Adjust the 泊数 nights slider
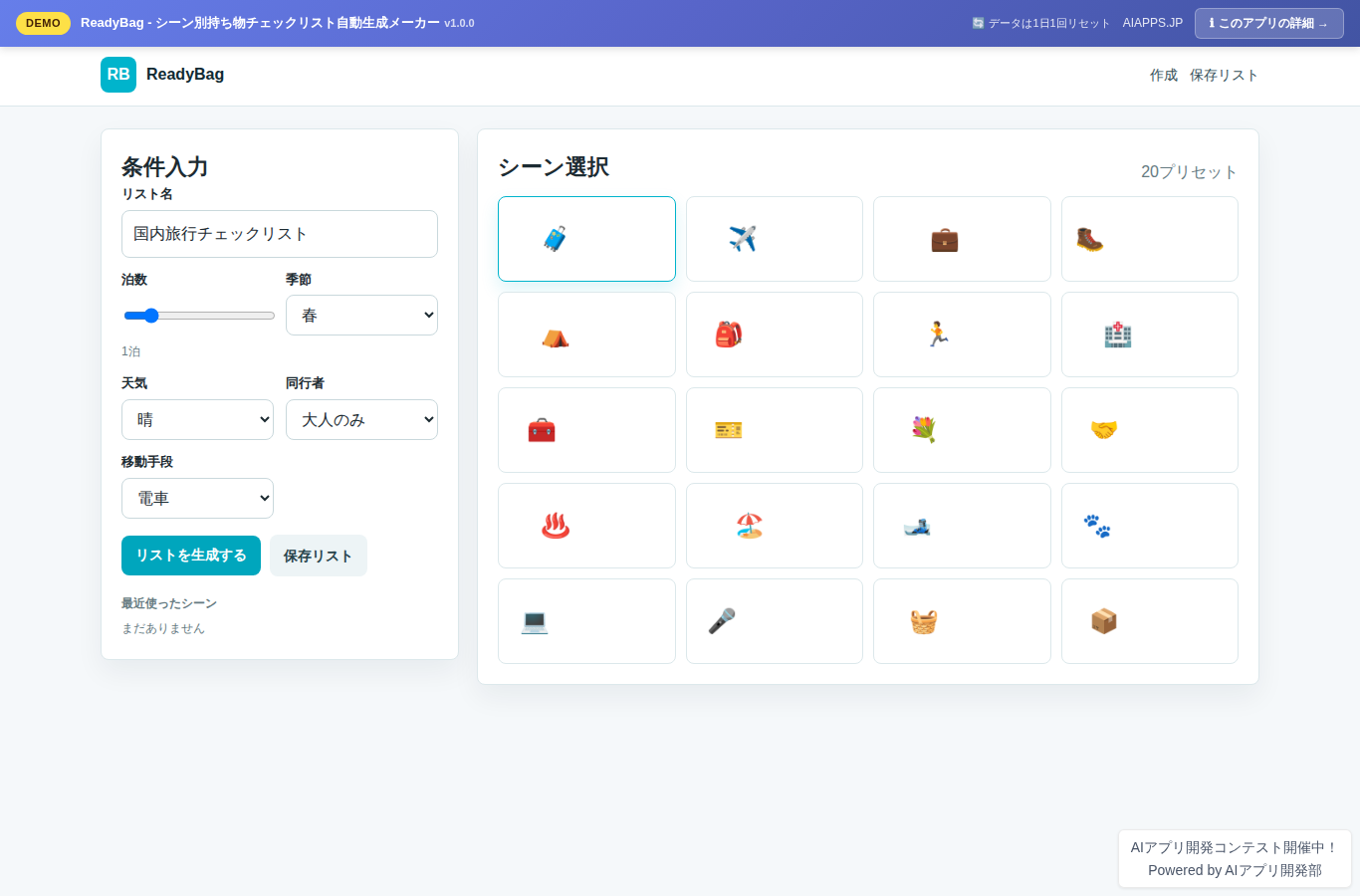The width and height of the screenshot is (1360, 896). (x=199, y=316)
